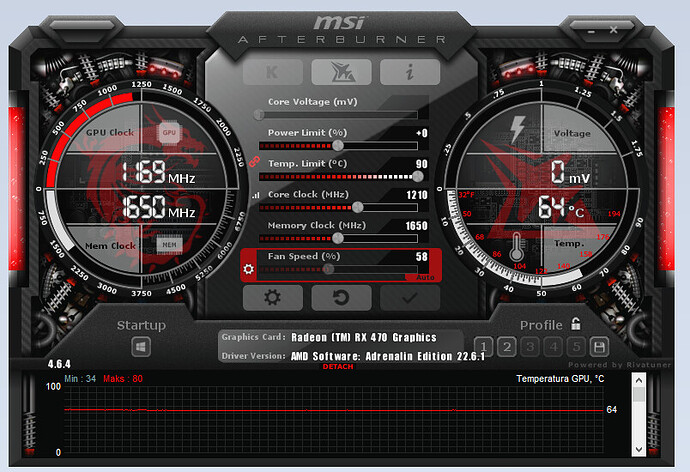Click the Fan Speed value 58

point(422,256)
